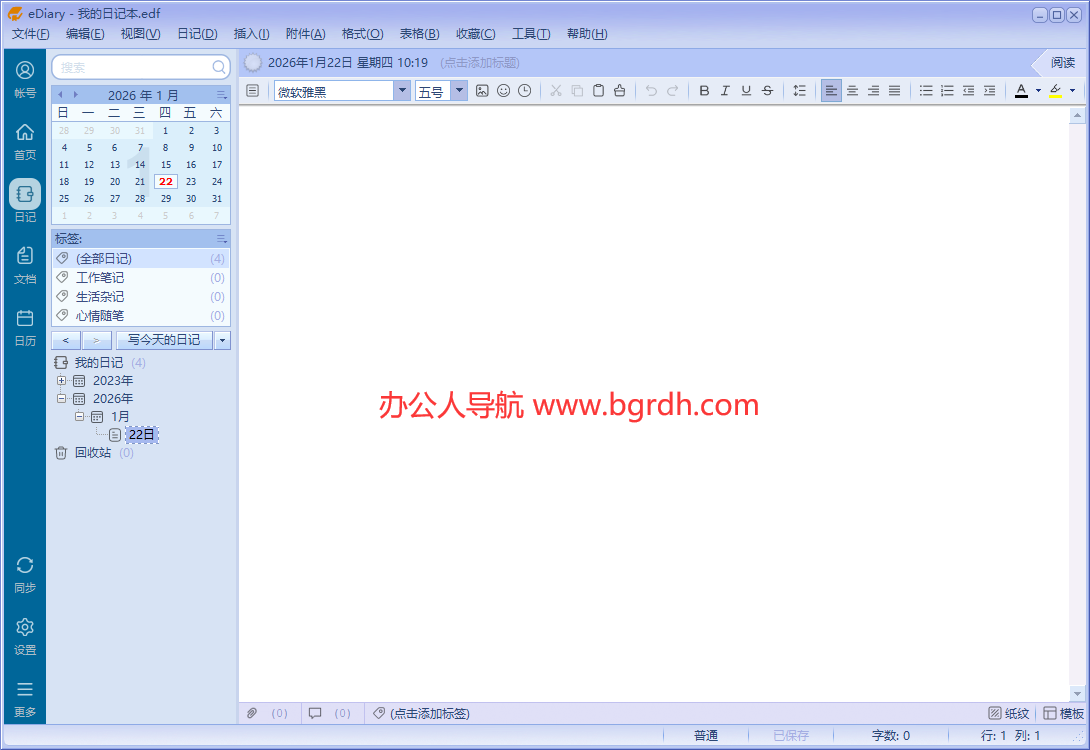Viewport: 1090px width, 750px height.
Task: Toggle underline formatting
Action: click(746, 90)
